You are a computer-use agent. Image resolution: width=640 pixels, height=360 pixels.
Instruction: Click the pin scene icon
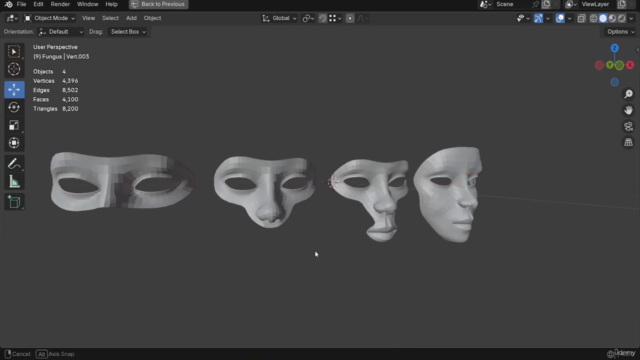(x=536, y=4)
